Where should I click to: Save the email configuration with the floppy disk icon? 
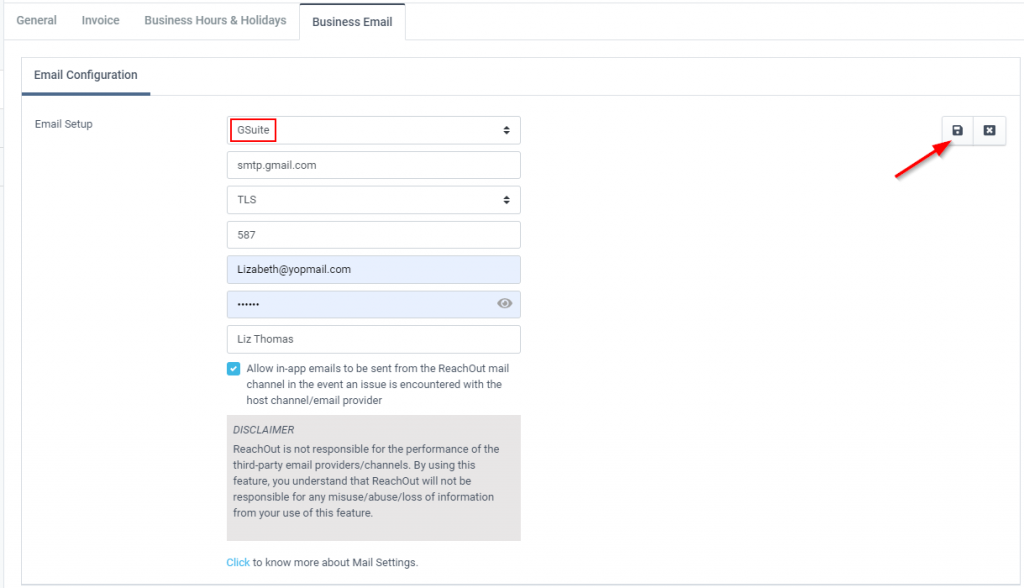(x=957, y=131)
